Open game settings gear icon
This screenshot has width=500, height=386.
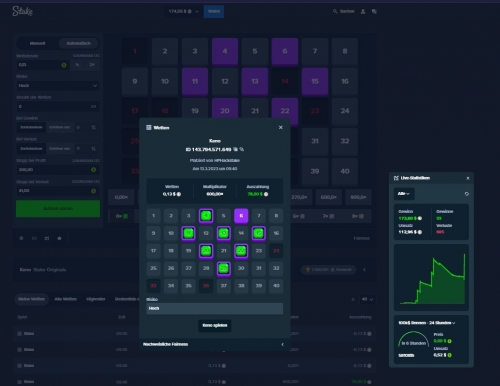coord(21,238)
